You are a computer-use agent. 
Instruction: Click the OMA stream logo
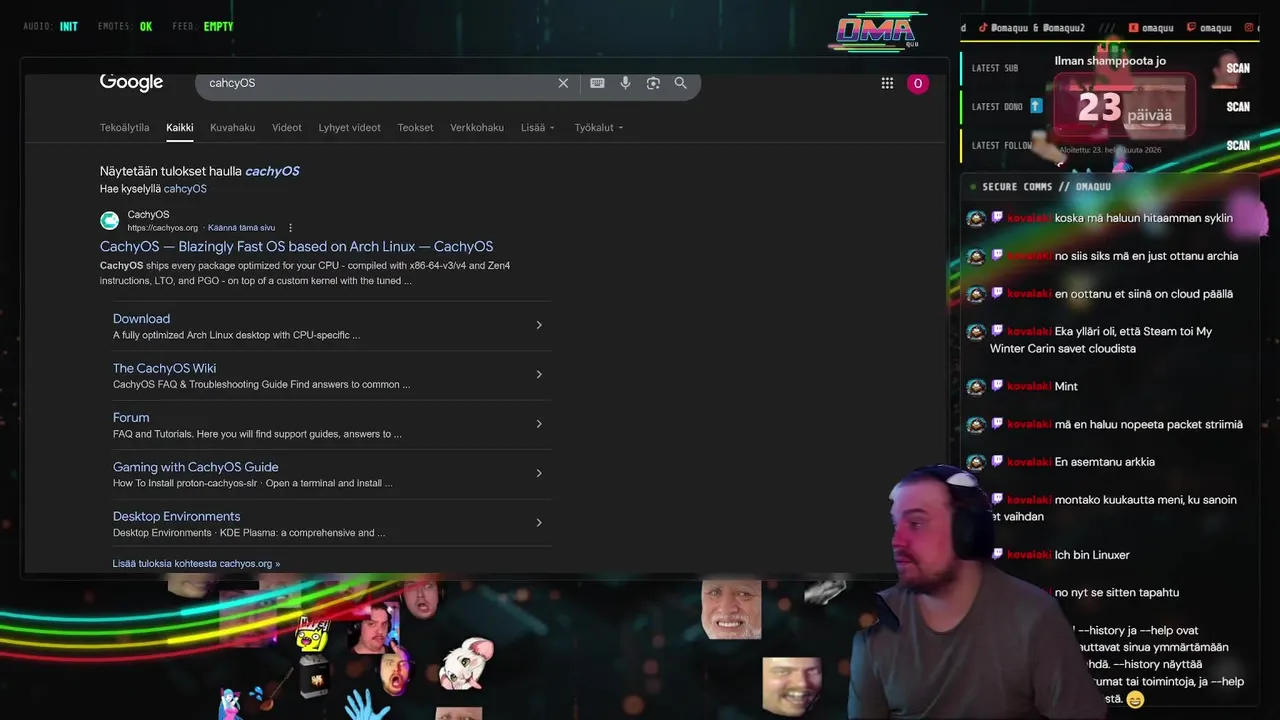(876, 32)
